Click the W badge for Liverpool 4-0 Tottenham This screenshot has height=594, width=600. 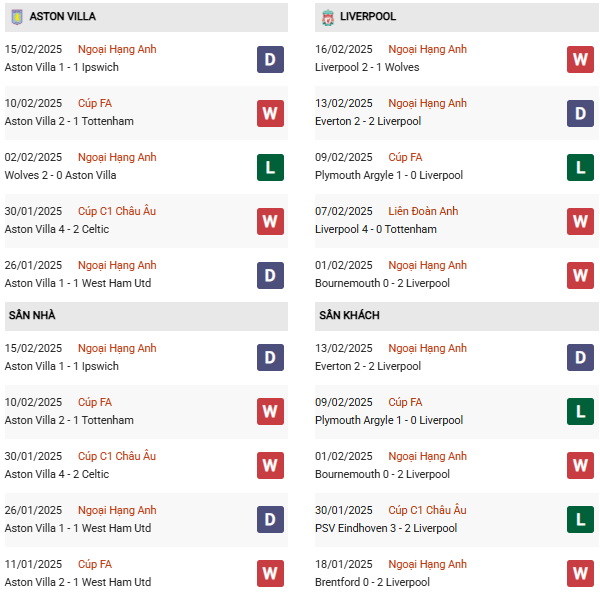click(580, 221)
